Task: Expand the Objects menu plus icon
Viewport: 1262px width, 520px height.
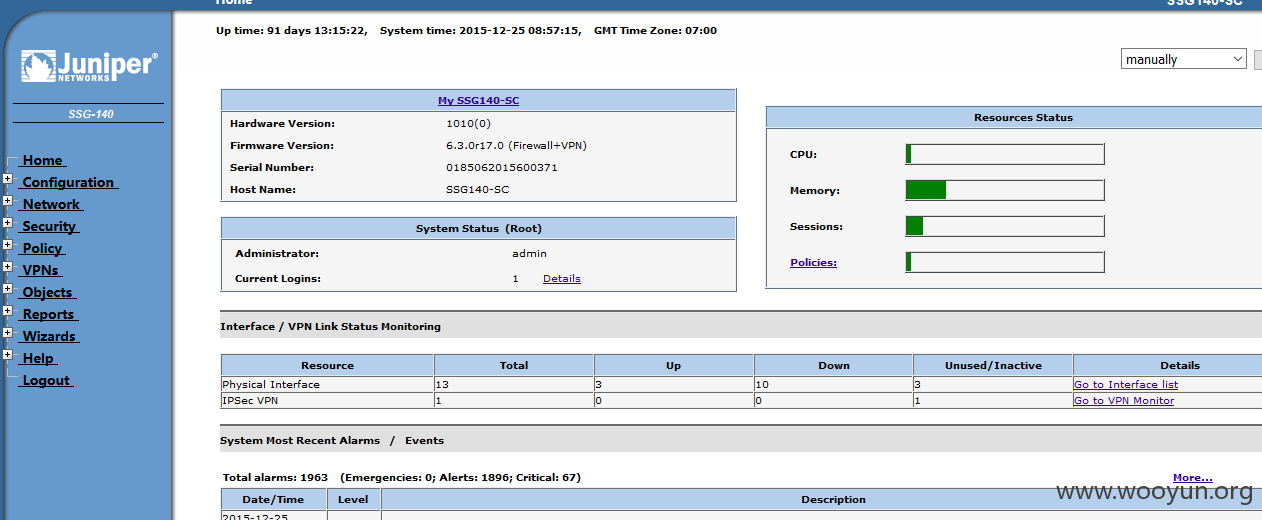Action: coord(8,290)
